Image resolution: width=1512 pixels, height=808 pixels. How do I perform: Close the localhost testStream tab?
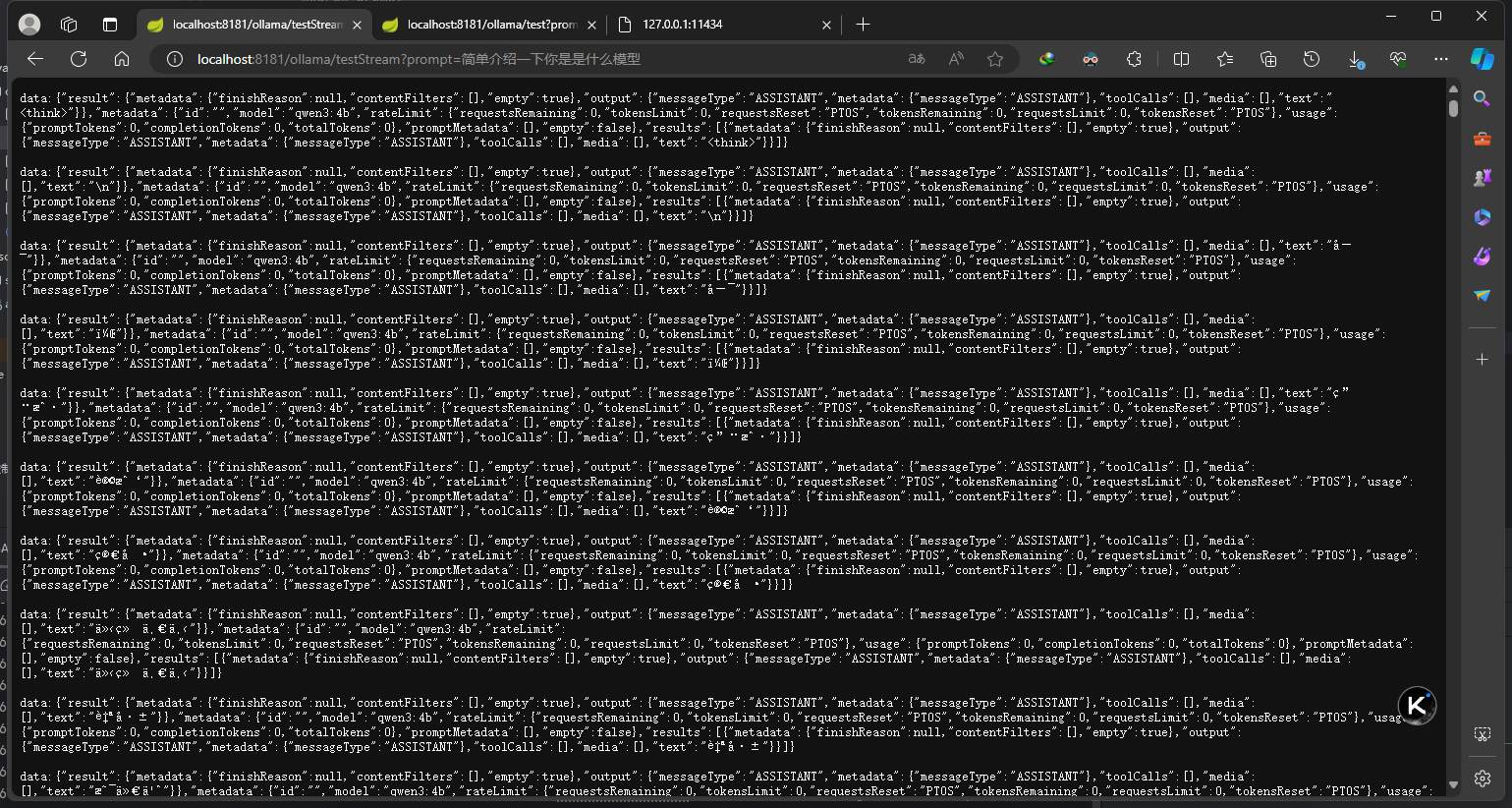click(x=357, y=25)
